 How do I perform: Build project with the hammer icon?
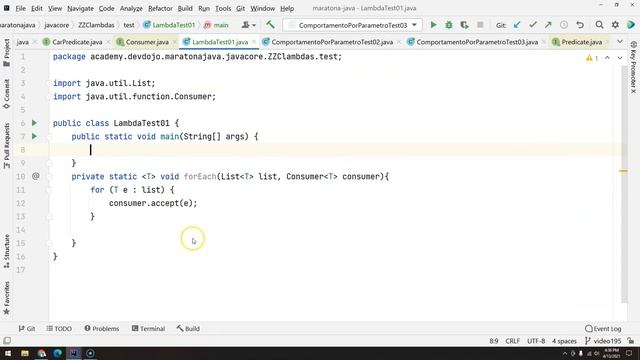[270, 25]
